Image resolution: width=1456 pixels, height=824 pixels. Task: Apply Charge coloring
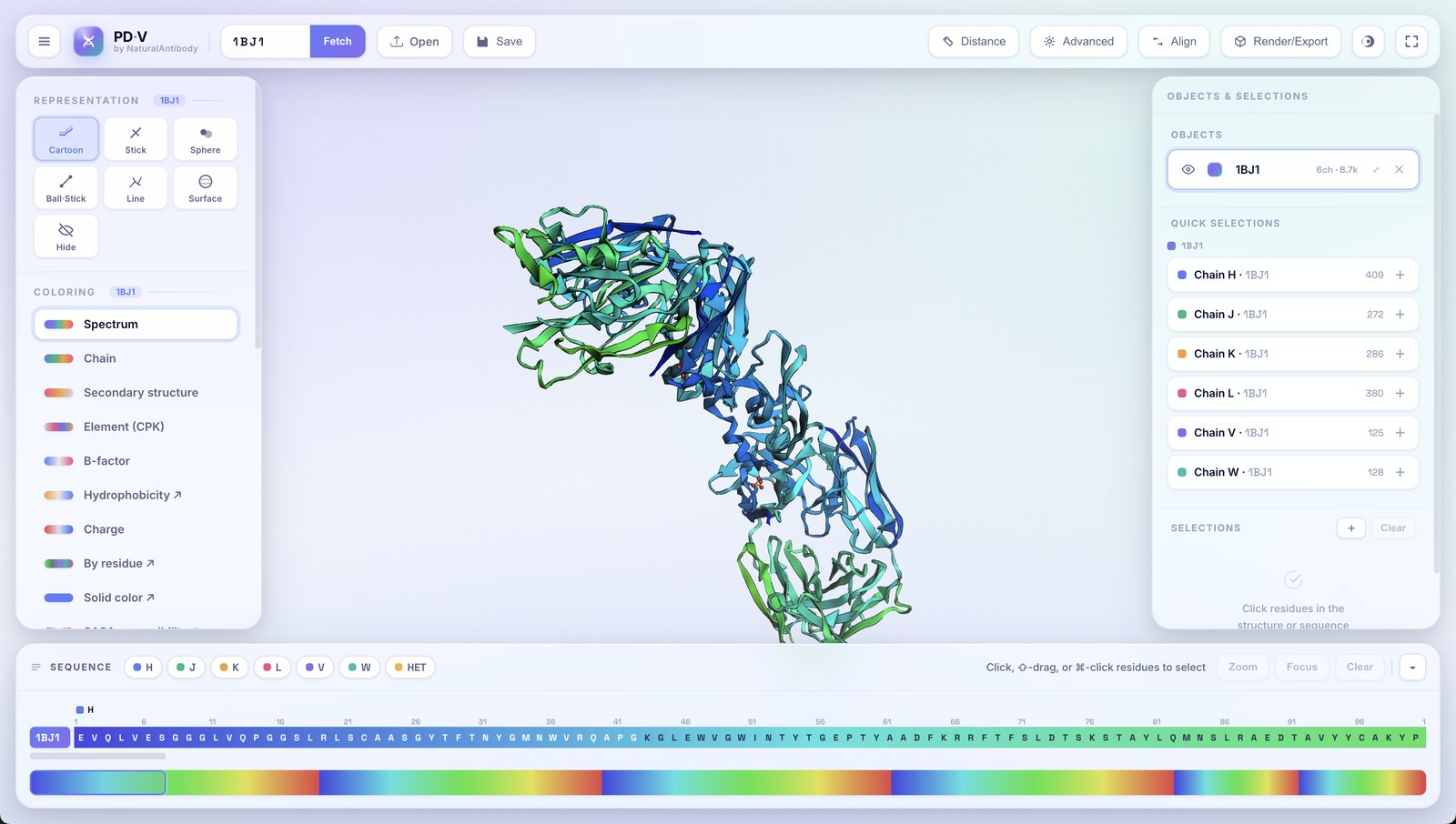point(136,529)
